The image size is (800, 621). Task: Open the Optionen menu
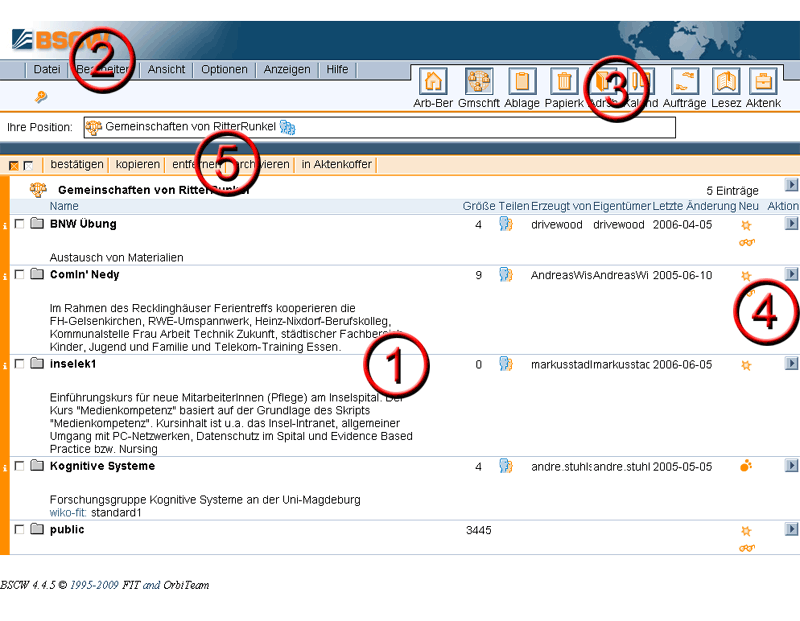tap(224, 70)
